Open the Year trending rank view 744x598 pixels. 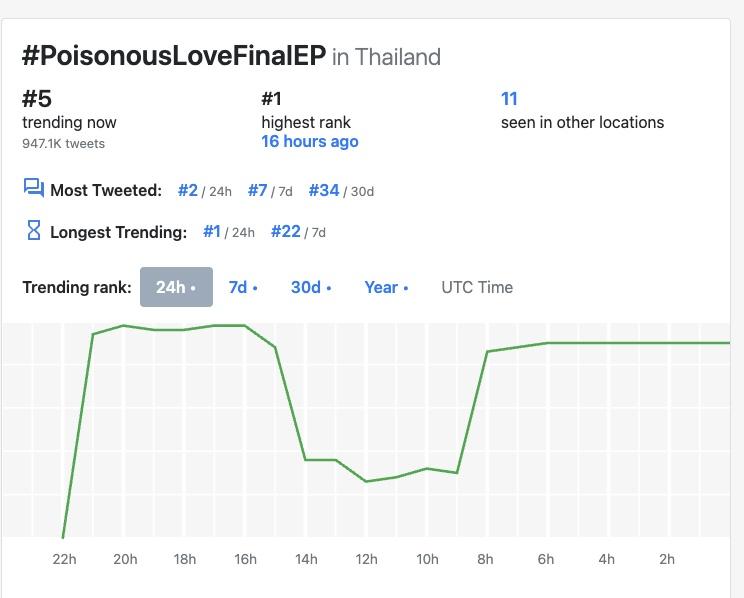coord(386,287)
